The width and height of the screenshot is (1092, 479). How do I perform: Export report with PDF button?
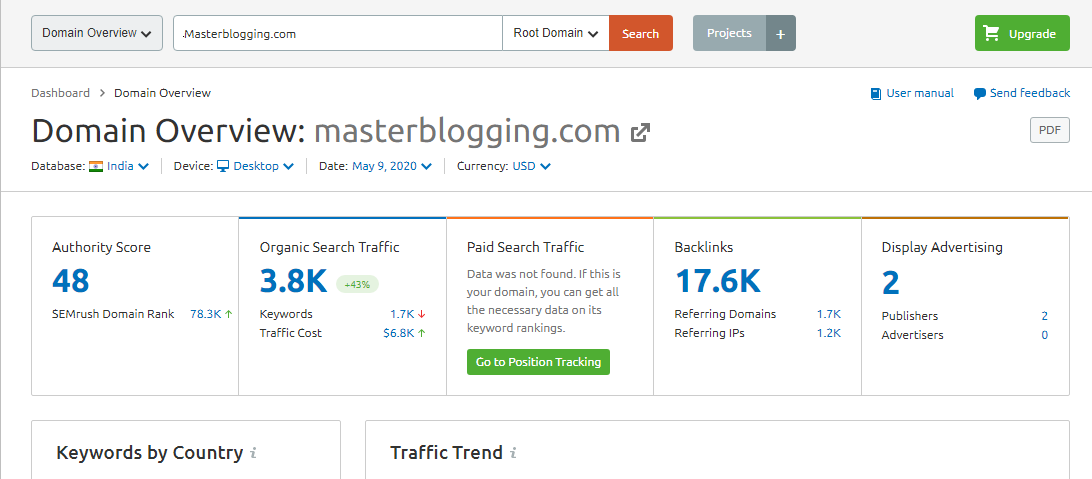tap(1050, 130)
